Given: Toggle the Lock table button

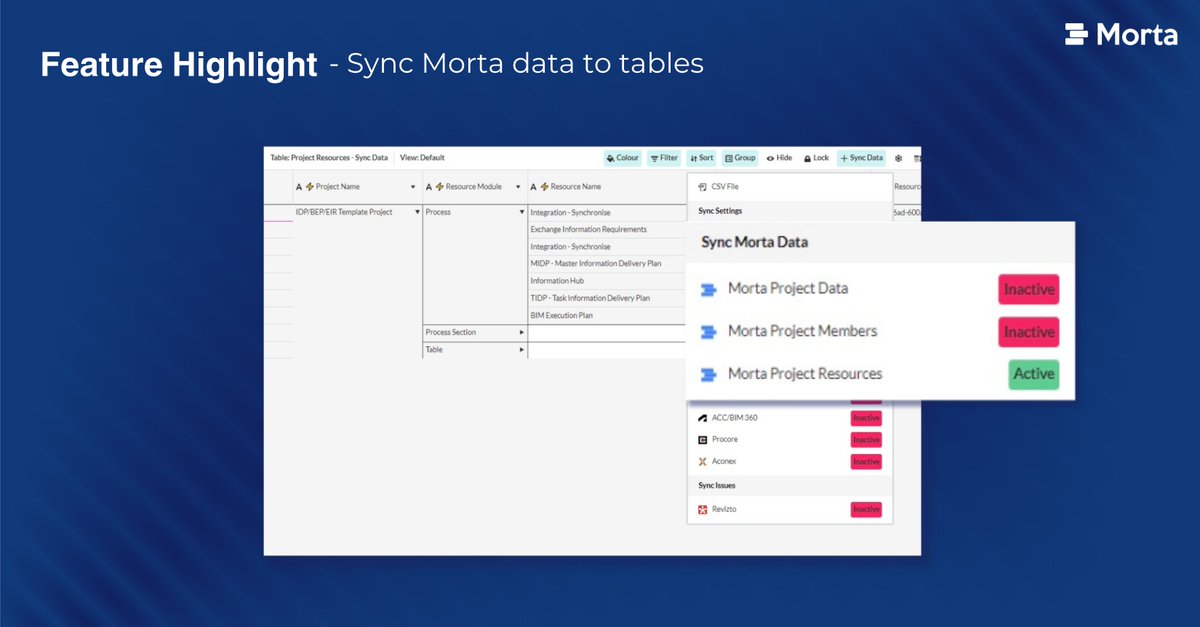Looking at the screenshot, I should [816, 158].
